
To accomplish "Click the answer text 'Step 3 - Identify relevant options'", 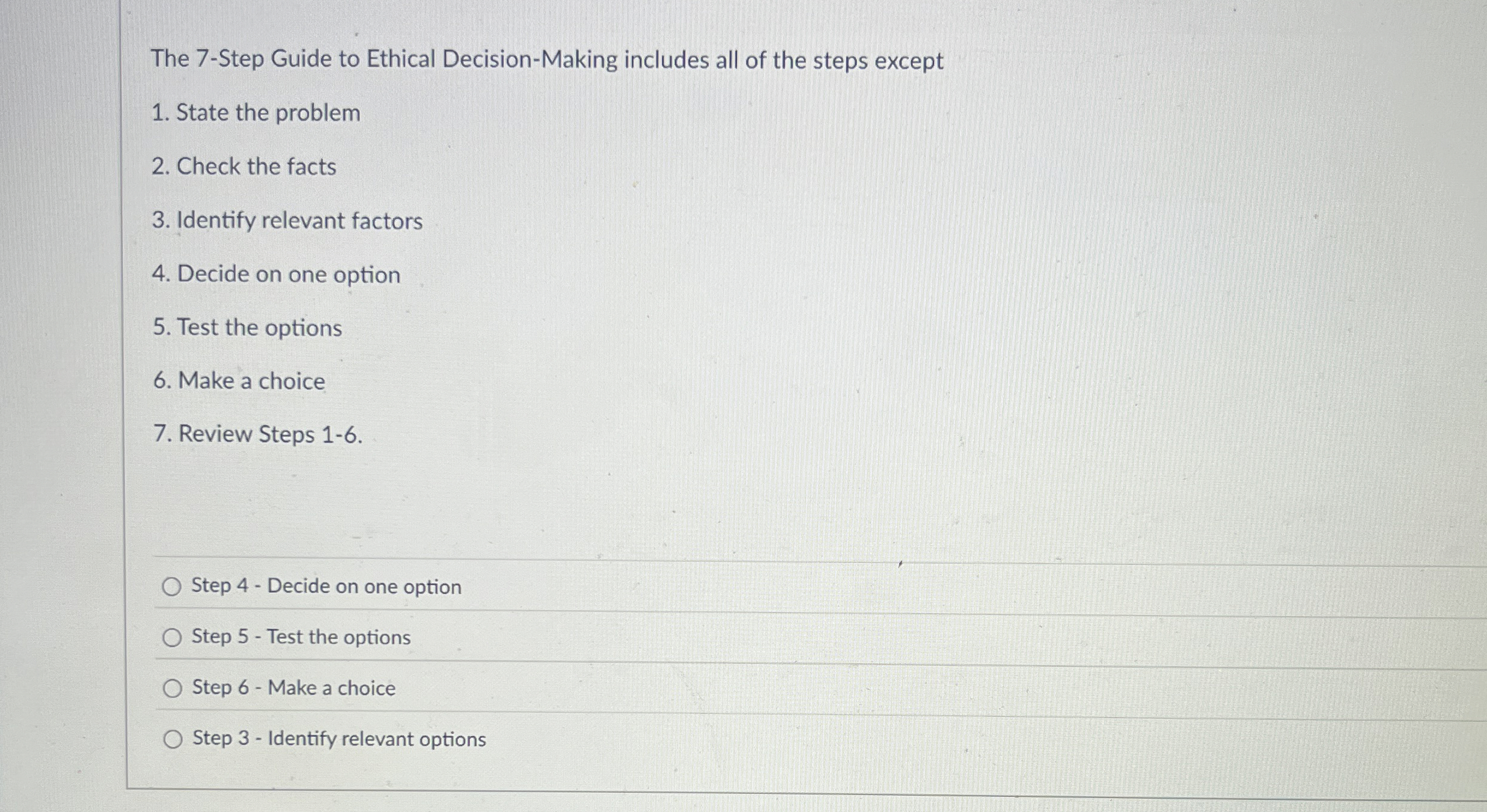I will pyautogui.click(x=337, y=739).
